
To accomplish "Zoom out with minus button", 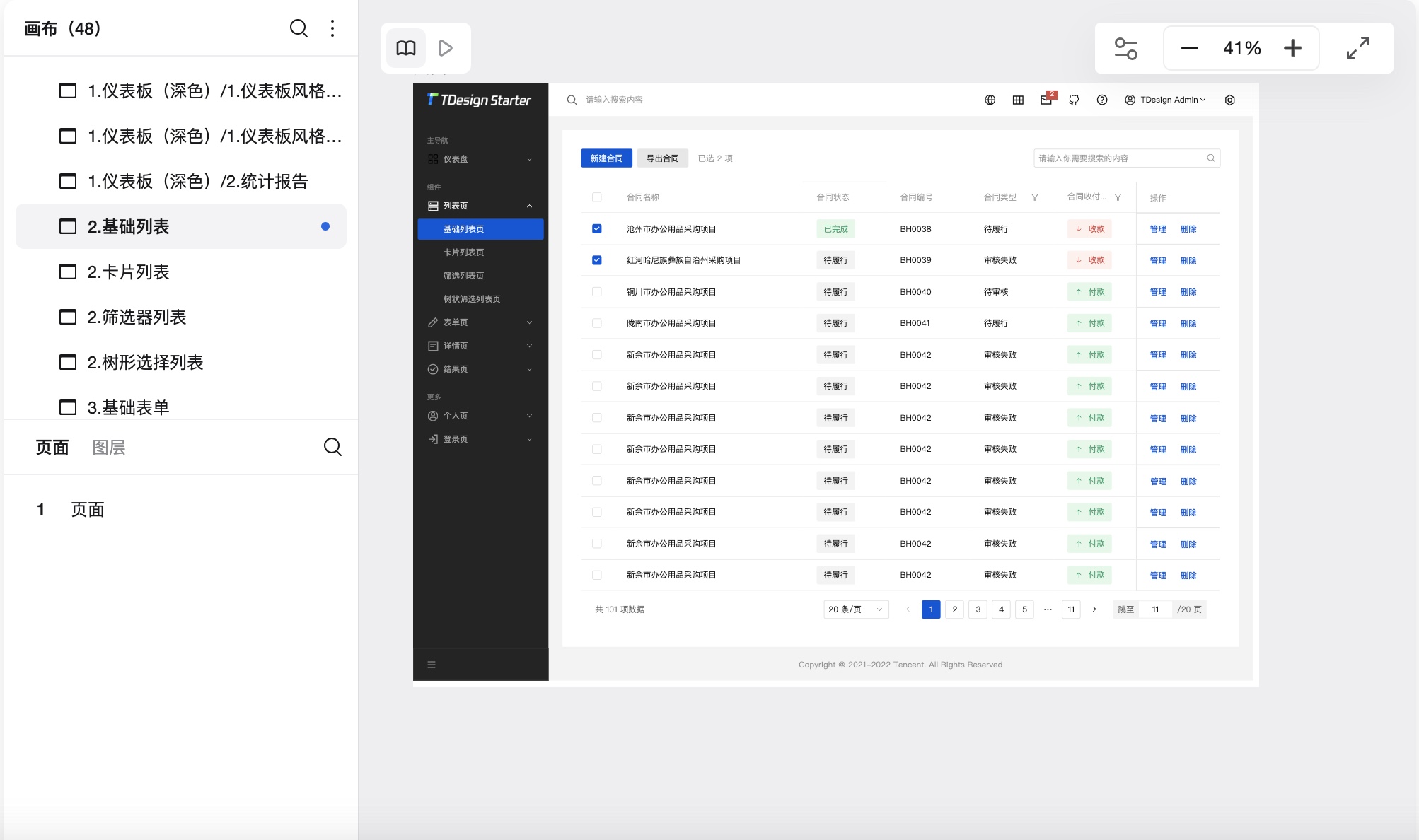I will click(x=1190, y=48).
